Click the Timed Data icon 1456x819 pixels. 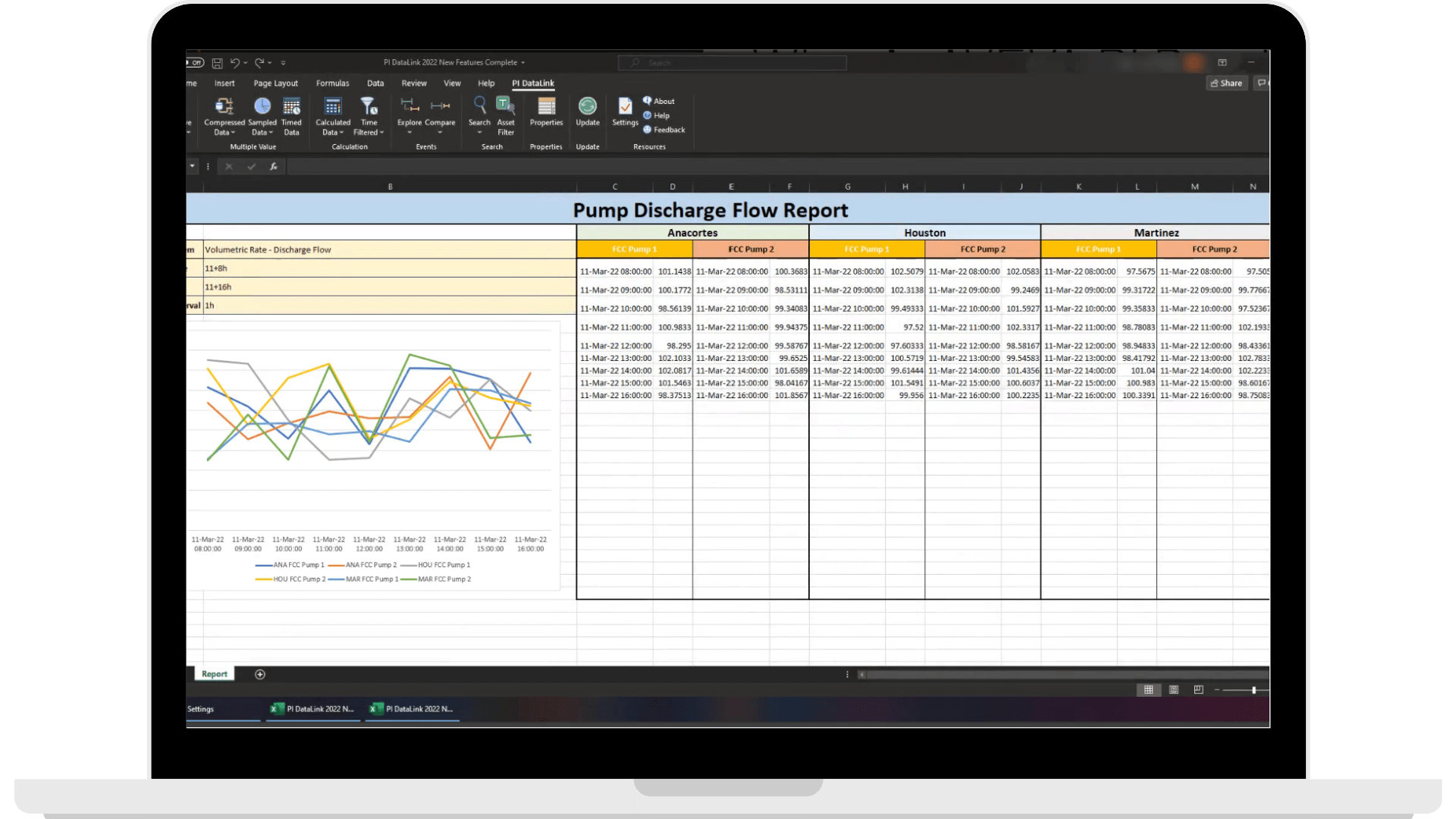pyautogui.click(x=292, y=114)
